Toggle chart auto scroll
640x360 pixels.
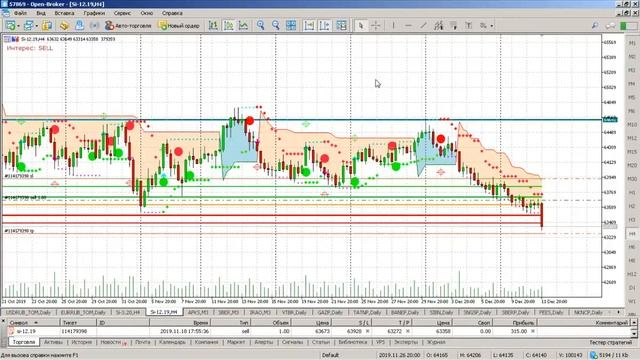309,25
